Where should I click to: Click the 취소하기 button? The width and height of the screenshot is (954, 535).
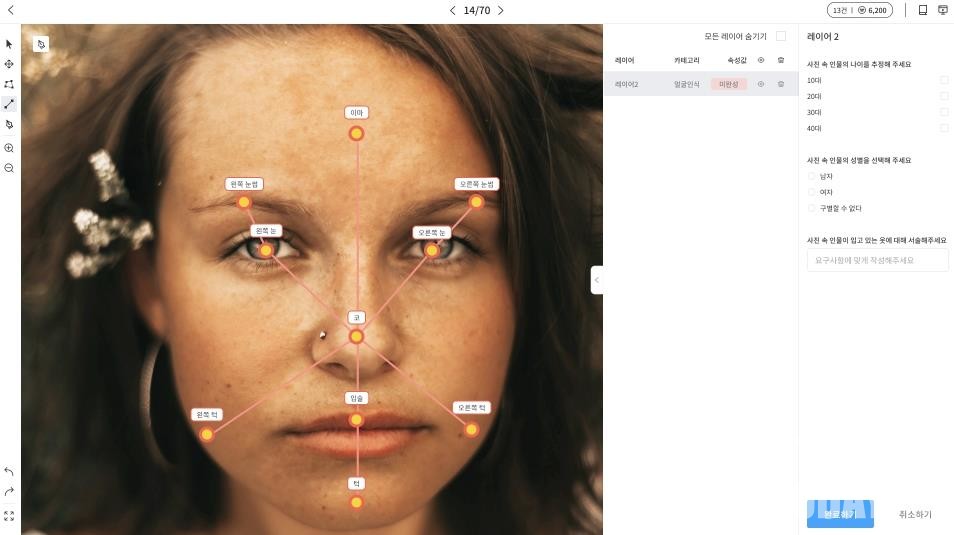[x=914, y=514]
